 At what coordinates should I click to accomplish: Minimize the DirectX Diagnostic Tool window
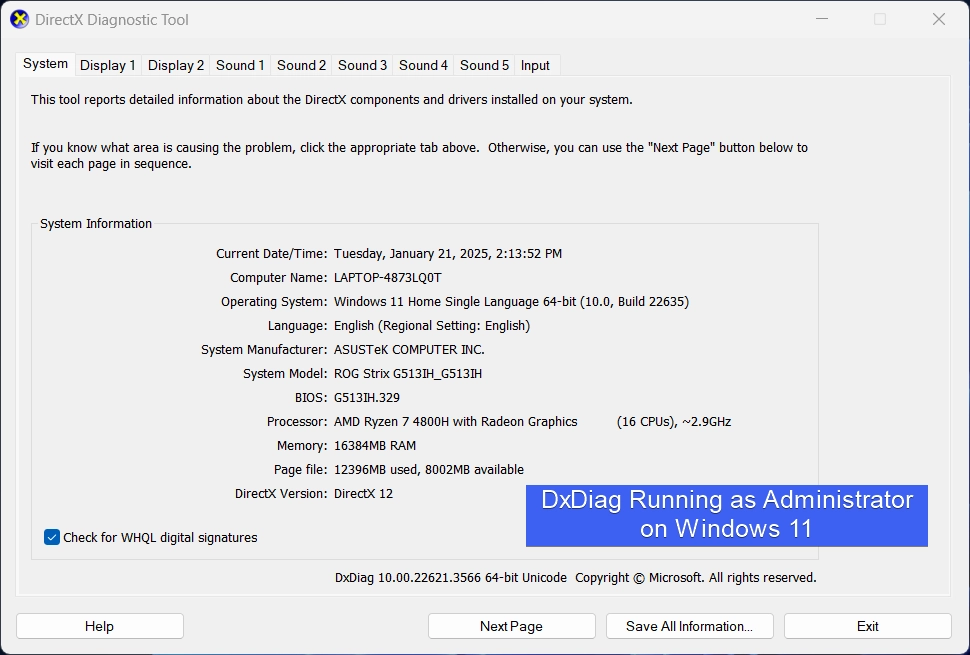tap(822, 19)
